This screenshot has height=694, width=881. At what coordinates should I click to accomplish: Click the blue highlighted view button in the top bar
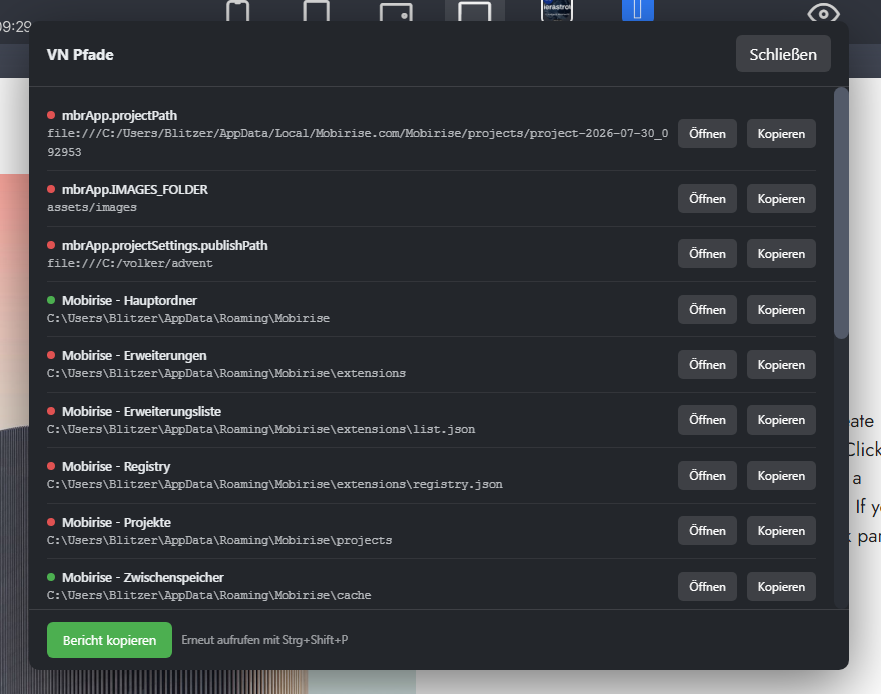[x=638, y=11]
